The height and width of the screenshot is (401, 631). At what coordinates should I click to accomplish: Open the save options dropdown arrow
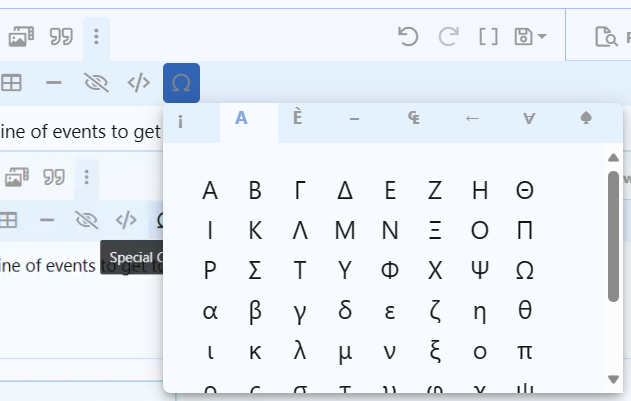pos(542,37)
